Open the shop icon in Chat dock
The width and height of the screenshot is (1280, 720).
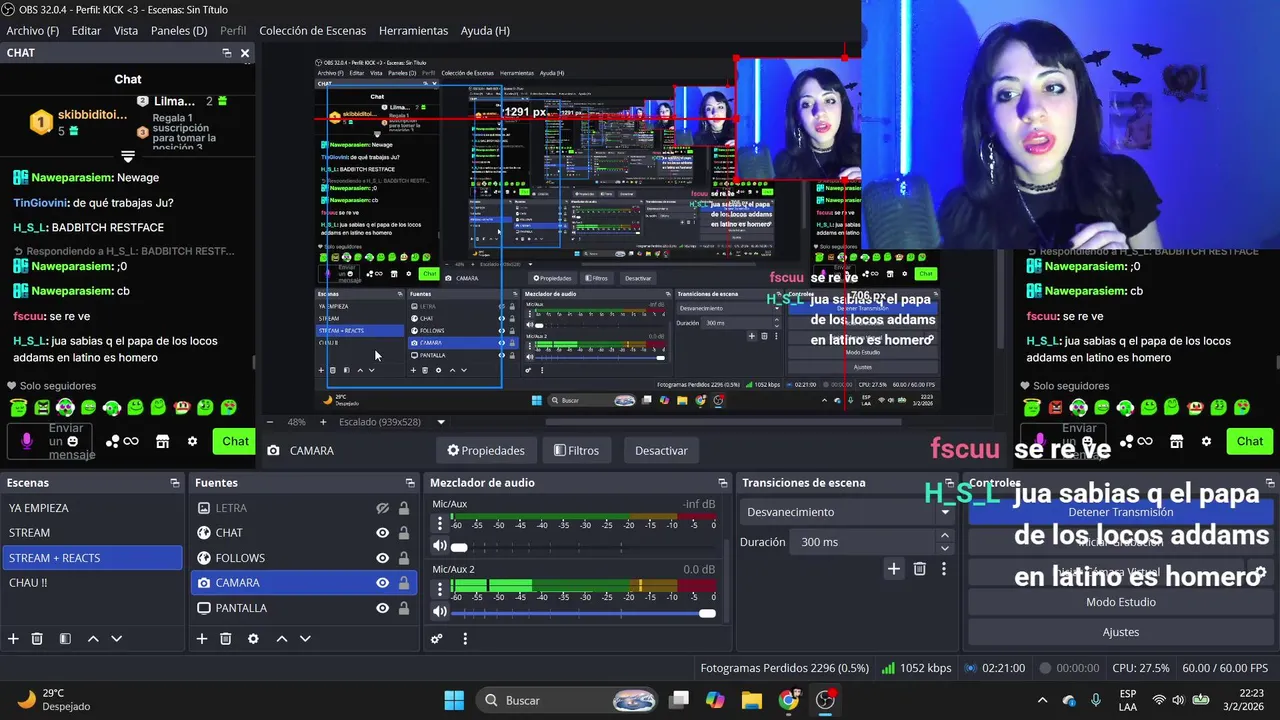pos(162,441)
